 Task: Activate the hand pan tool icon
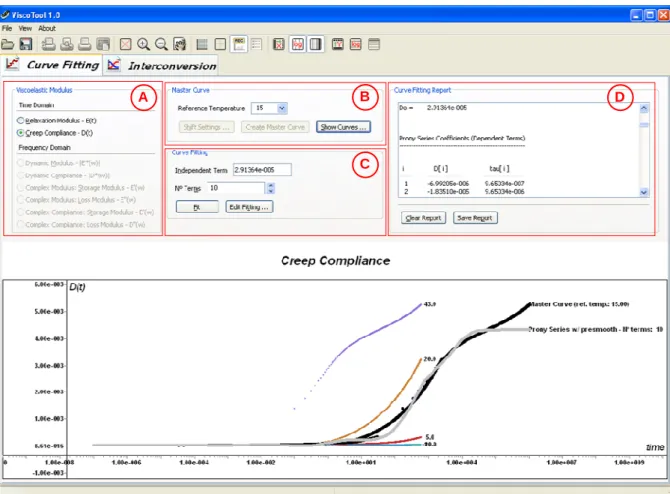click(179, 44)
